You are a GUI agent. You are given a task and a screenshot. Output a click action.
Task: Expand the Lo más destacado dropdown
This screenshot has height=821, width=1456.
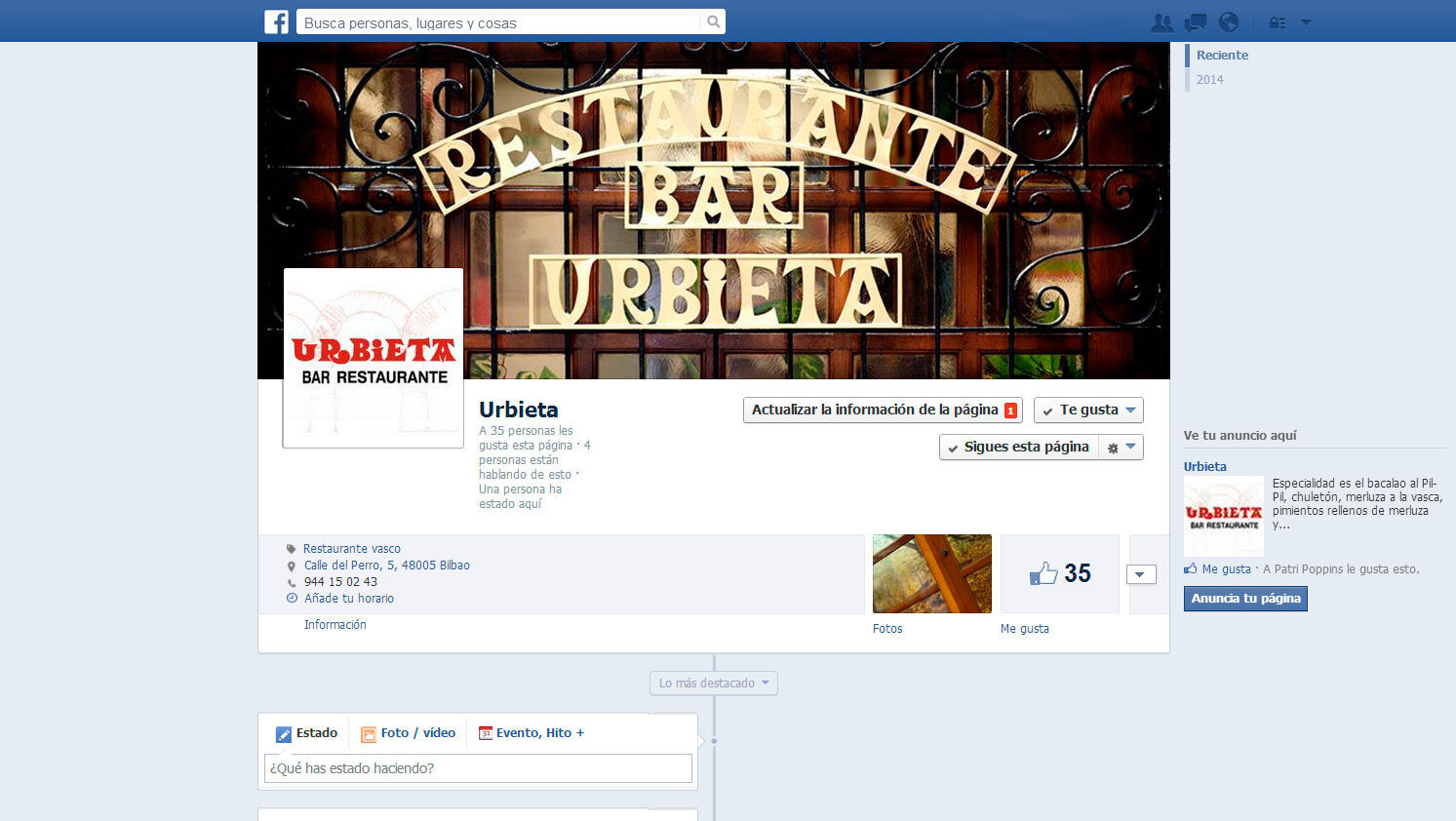713,684
